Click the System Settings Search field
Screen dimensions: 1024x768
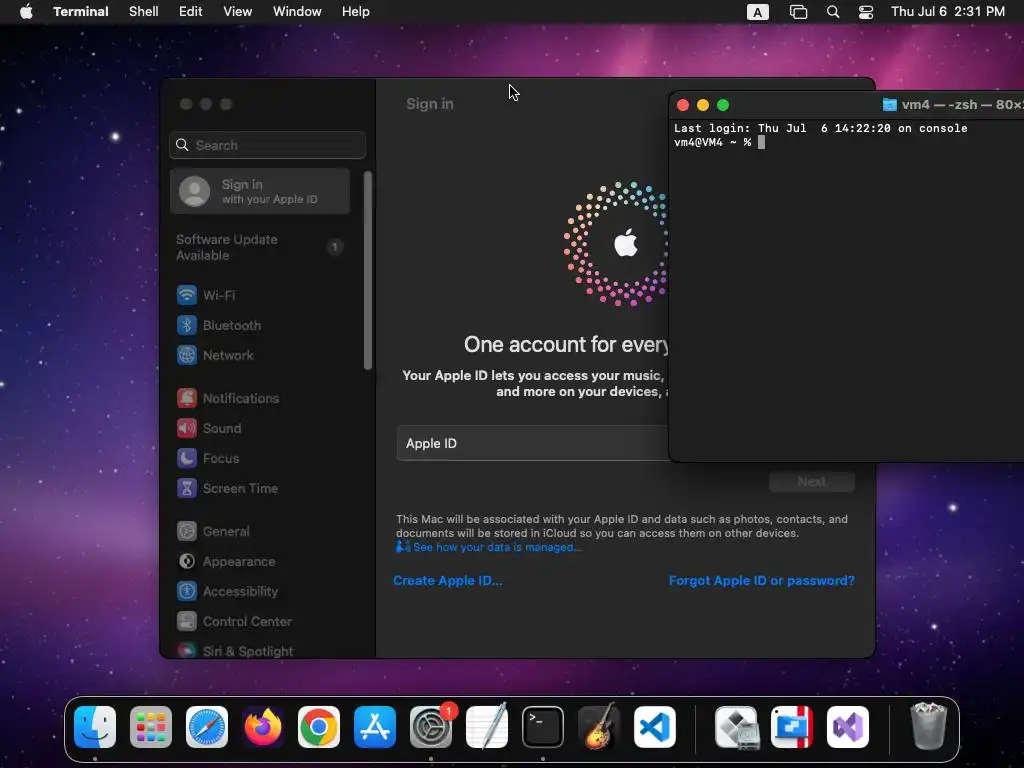(x=267, y=145)
